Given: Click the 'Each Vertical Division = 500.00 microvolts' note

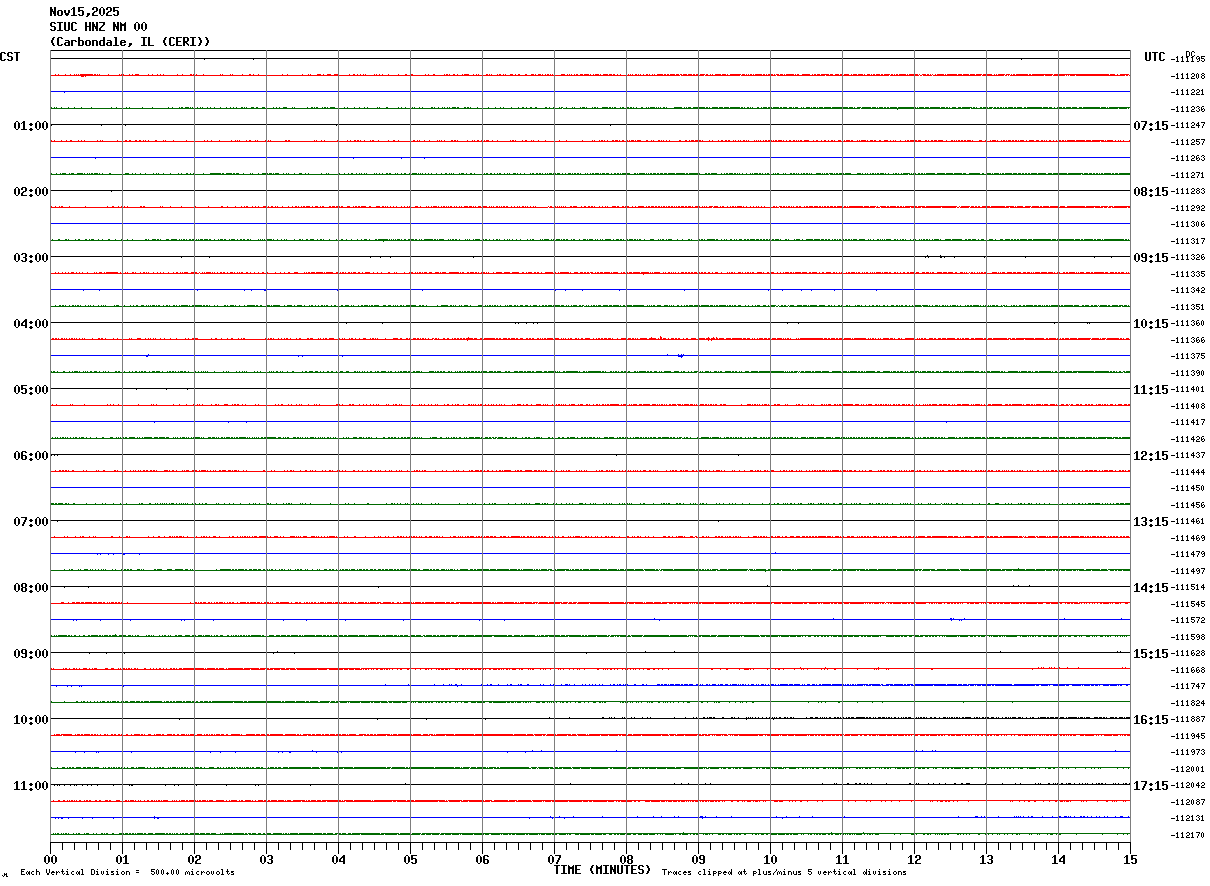Looking at the screenshot, I should 127,873.
